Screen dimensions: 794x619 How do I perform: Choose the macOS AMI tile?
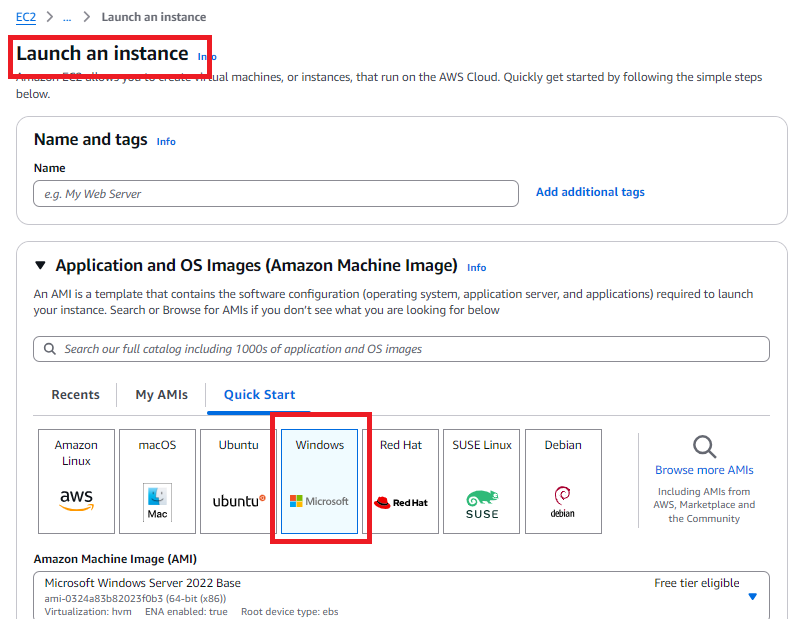(x=157, y=481)
